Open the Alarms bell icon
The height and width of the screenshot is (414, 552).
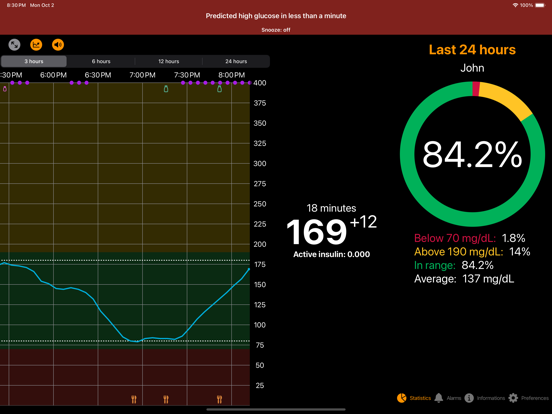[439, 398]
